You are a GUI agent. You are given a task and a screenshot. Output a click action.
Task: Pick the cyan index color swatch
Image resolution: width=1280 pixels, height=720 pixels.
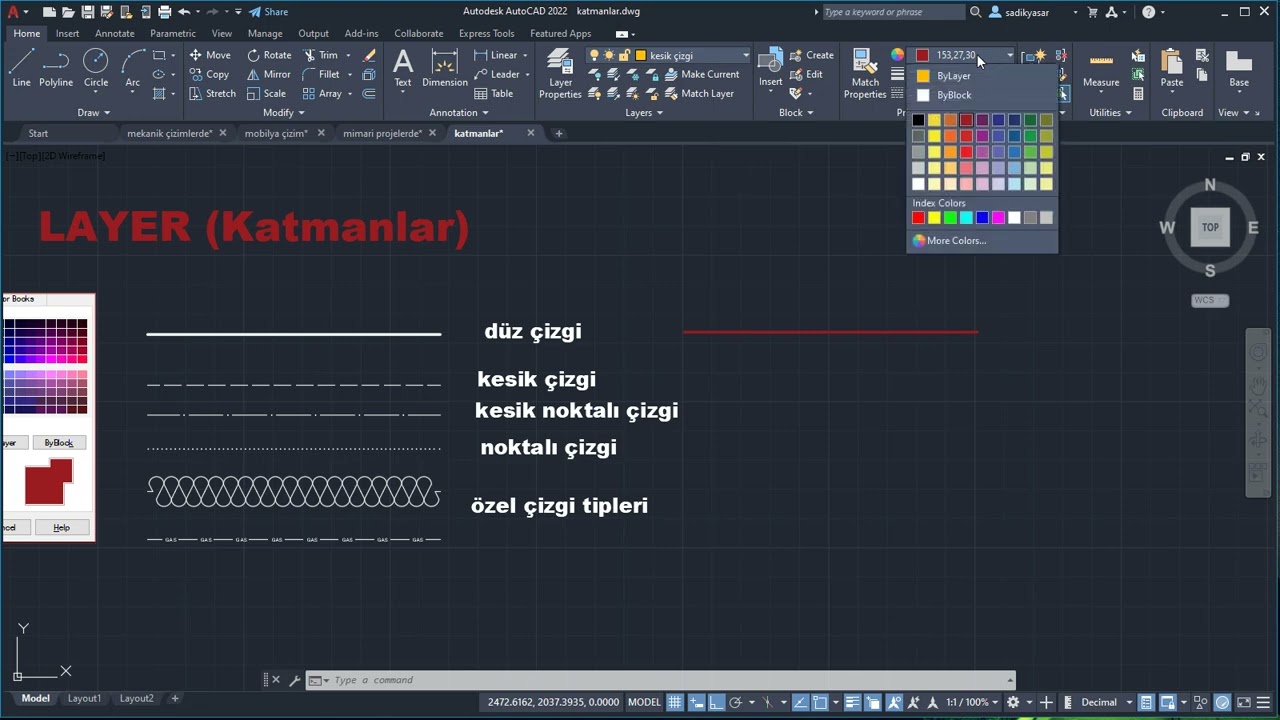click(x=966, y=218)
